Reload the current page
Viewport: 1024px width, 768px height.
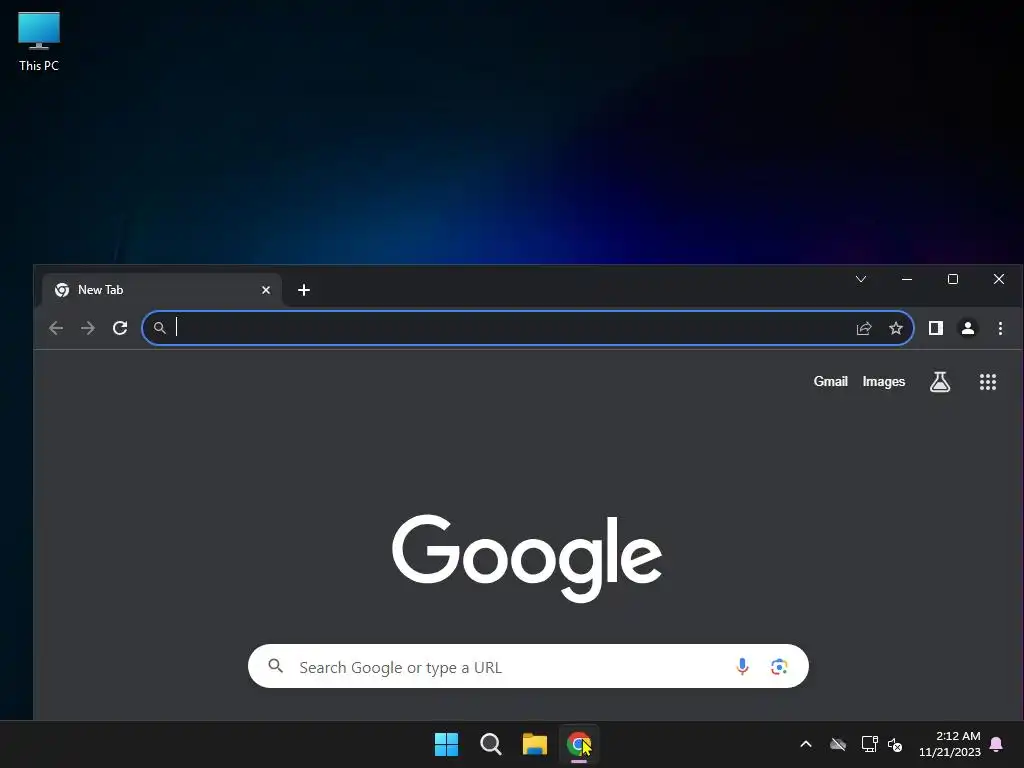tap(120, 328)
